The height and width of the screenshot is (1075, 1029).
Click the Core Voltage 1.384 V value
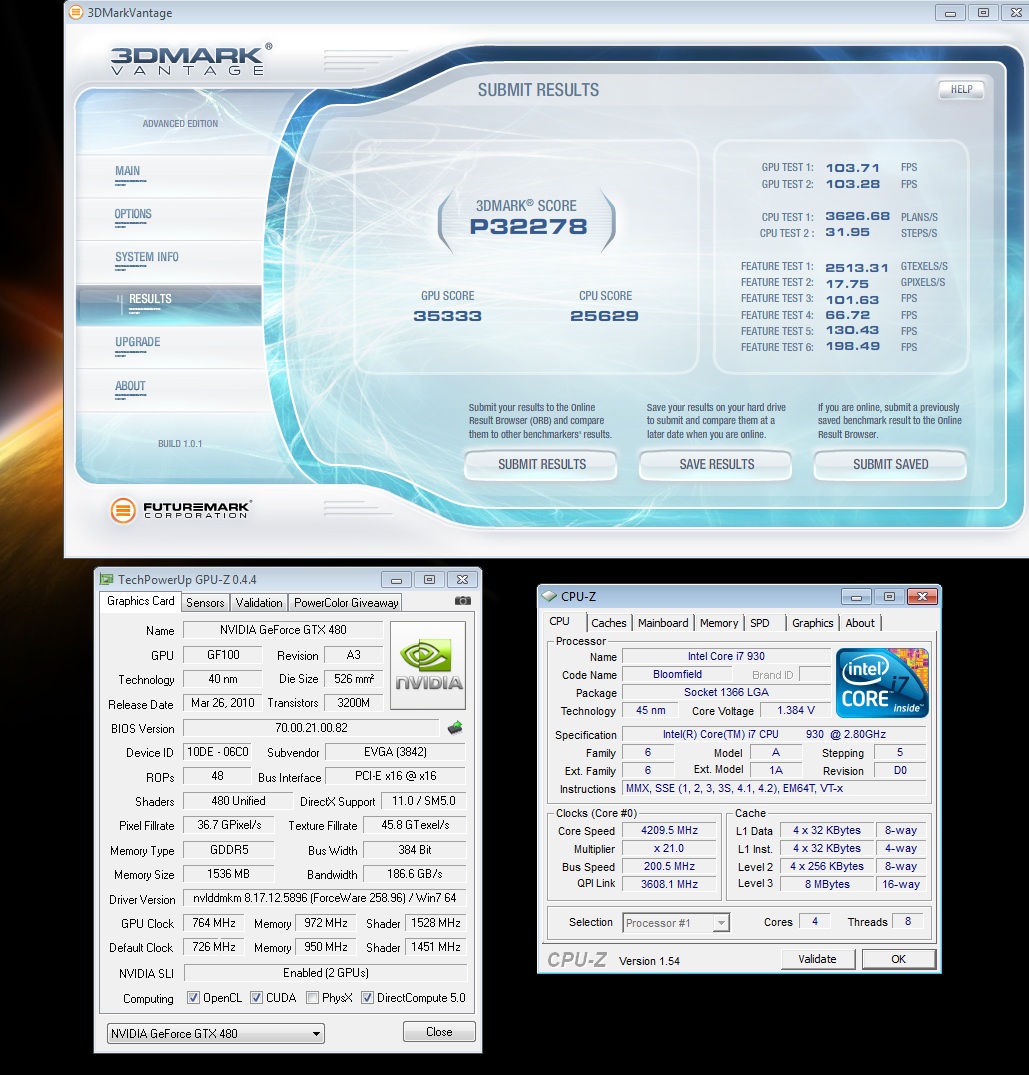795,710
